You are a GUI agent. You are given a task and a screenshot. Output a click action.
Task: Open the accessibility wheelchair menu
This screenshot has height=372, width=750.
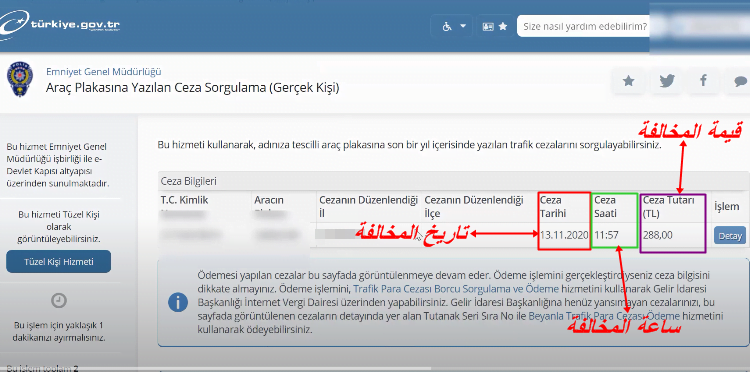coord(447,27)
